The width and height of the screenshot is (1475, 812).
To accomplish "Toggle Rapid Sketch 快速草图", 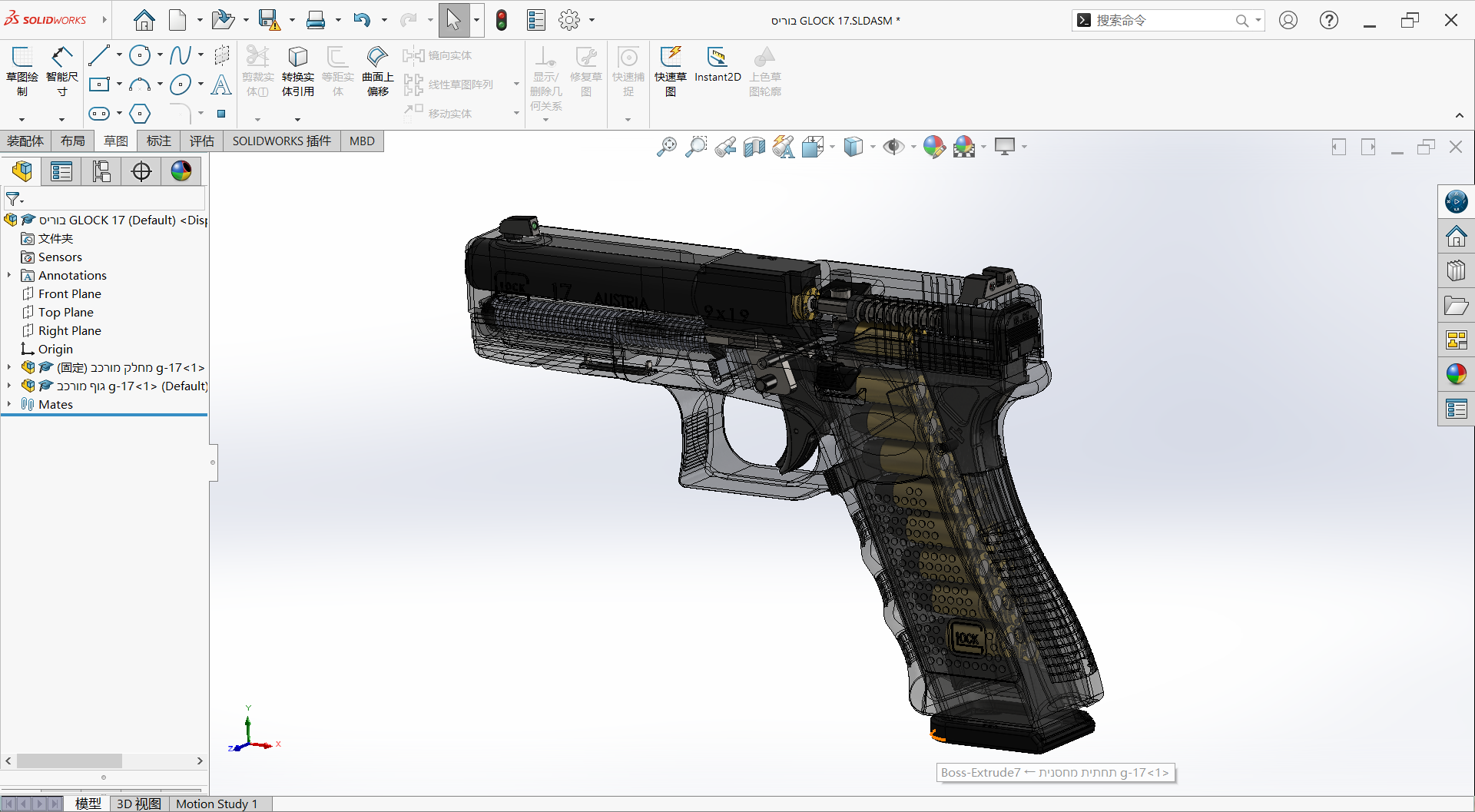I will pyautogui.click(x=671, y=71).
